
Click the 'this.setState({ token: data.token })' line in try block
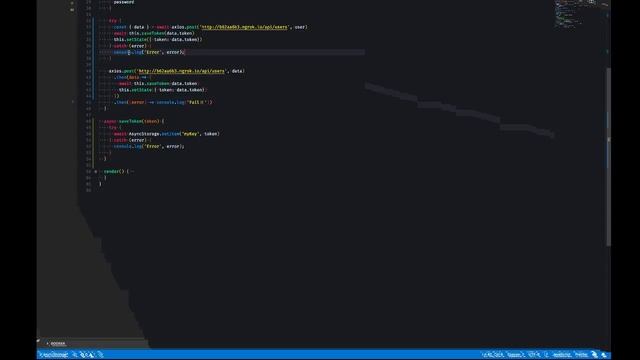(158, 40)
